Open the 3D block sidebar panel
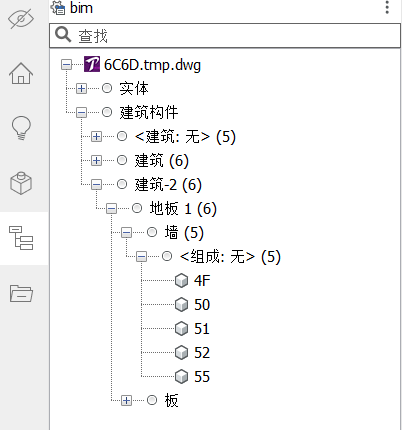This screenshot has height=430, width=402. (x=21, y=183)
